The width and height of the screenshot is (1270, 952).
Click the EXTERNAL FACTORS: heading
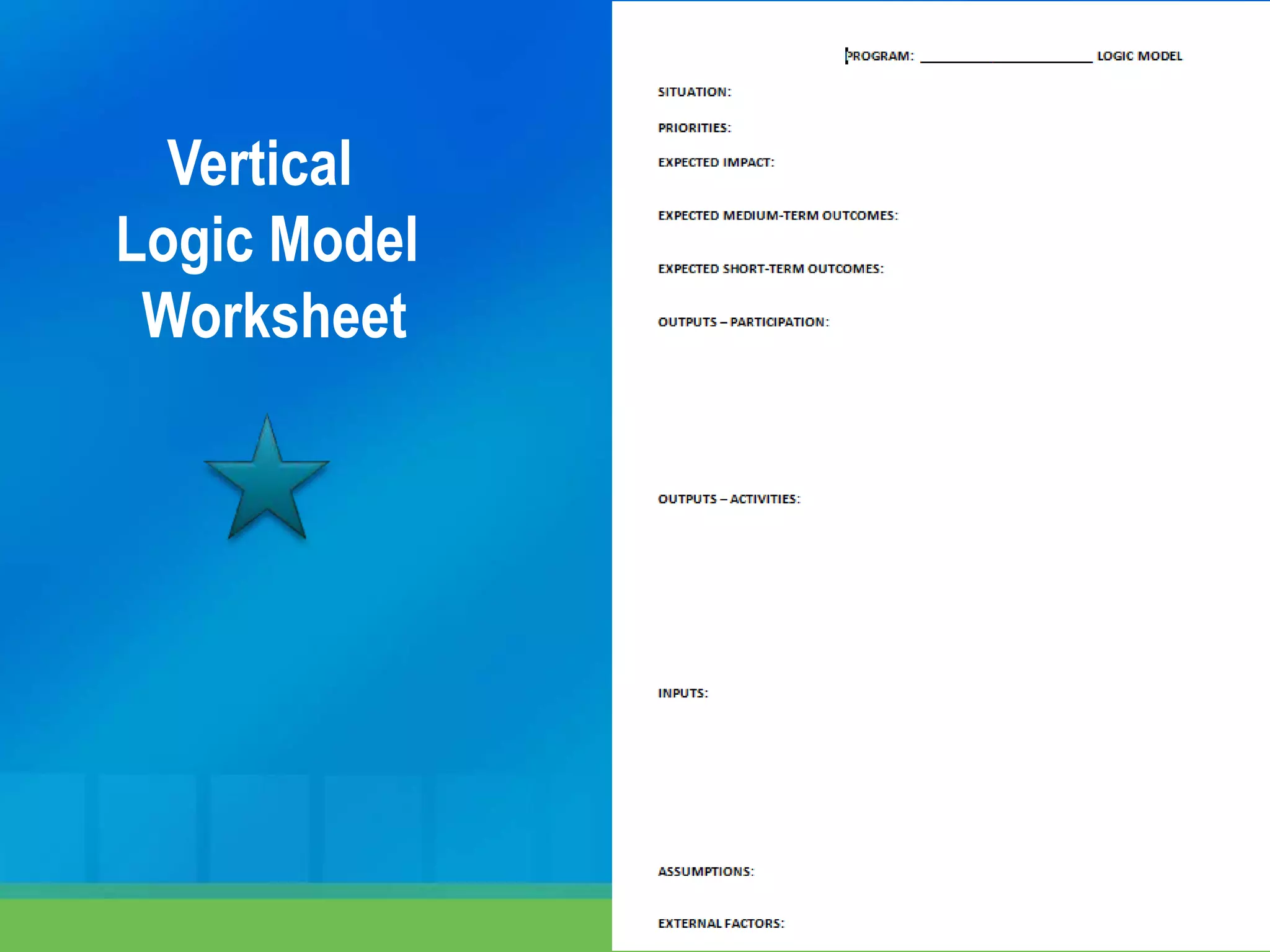[x=721, y=924]
